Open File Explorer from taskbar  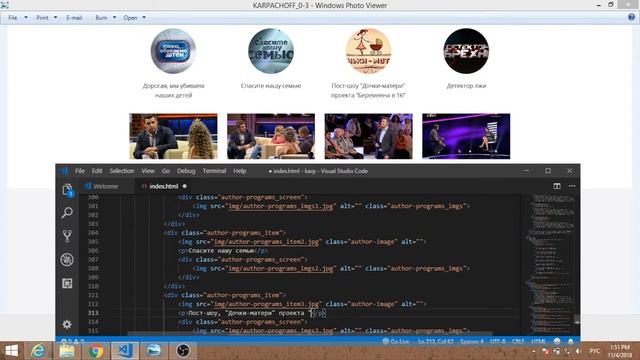click(x=67, y=351)
